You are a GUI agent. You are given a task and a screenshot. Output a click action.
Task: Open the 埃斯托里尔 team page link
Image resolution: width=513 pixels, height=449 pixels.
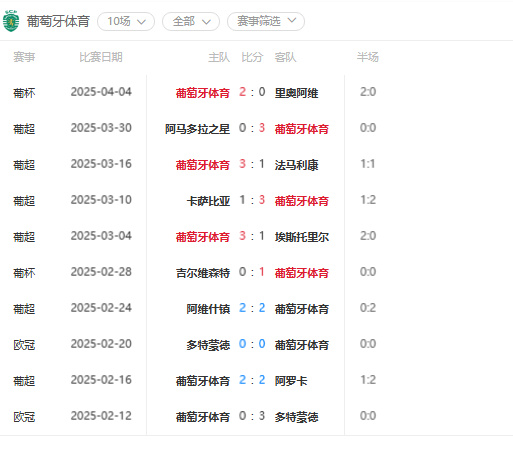click(302, 237)
